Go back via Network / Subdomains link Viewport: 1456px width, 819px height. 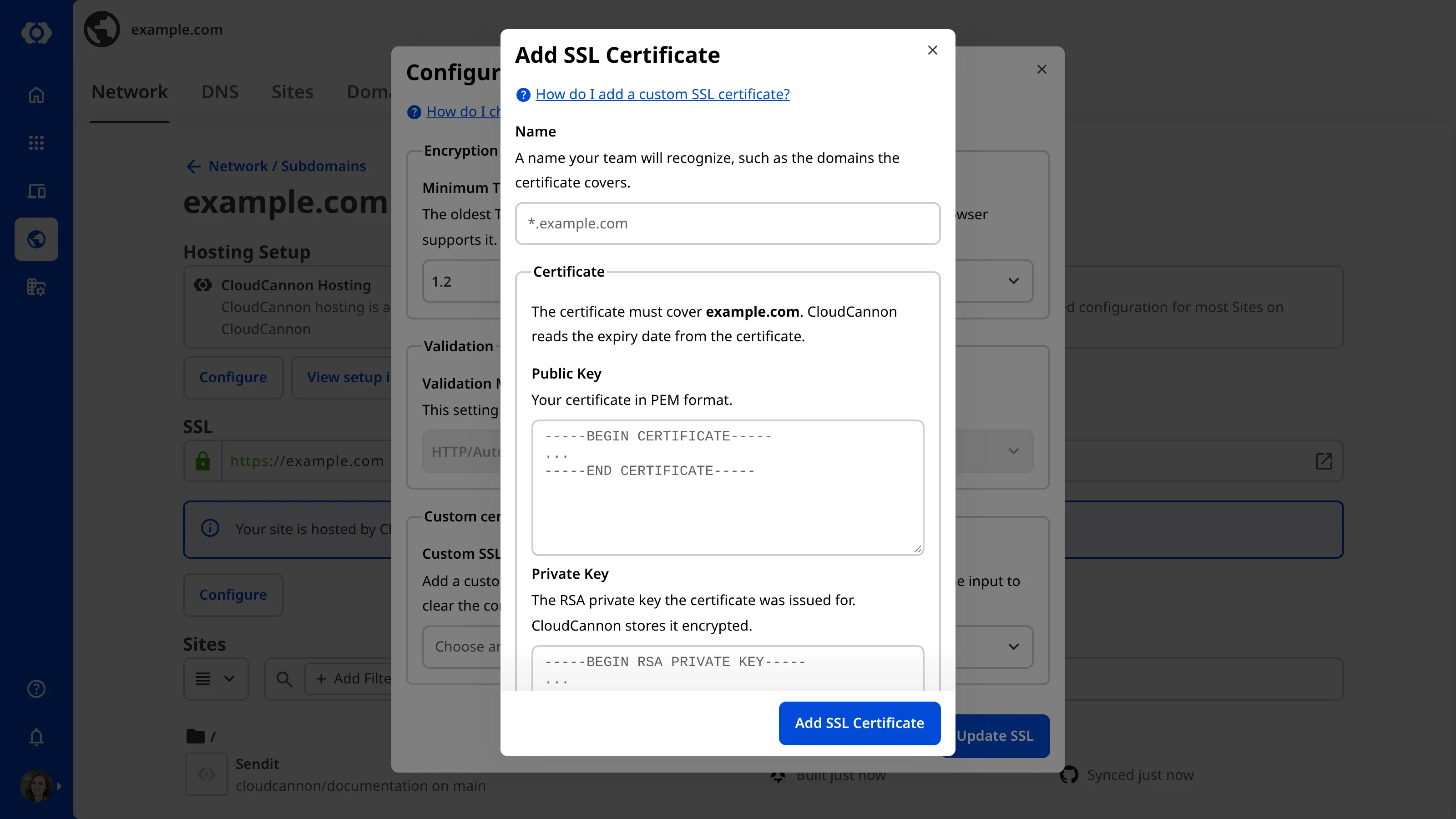(276, 166)
